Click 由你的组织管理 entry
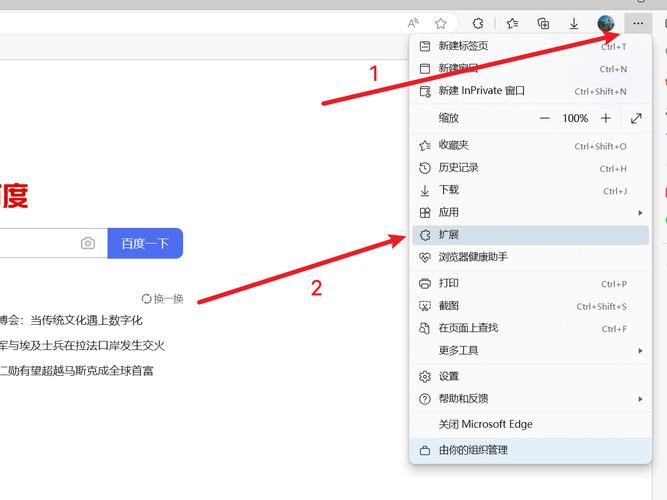 tap(530, 450)
